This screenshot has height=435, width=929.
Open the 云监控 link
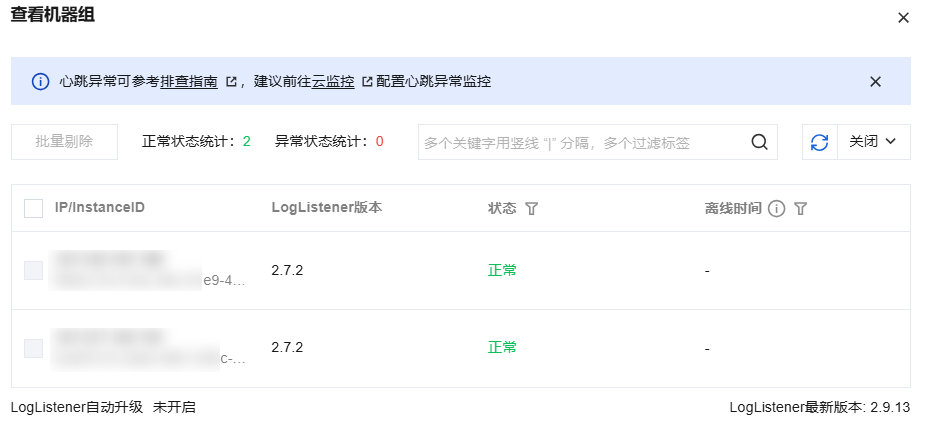coord(333,82)
